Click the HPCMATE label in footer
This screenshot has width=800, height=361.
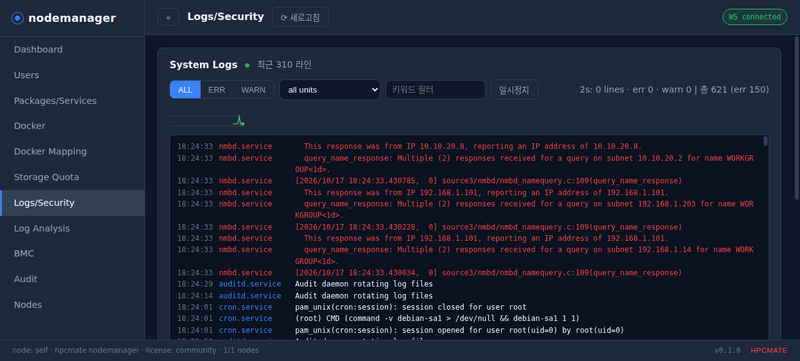click(x=768, y=351)
